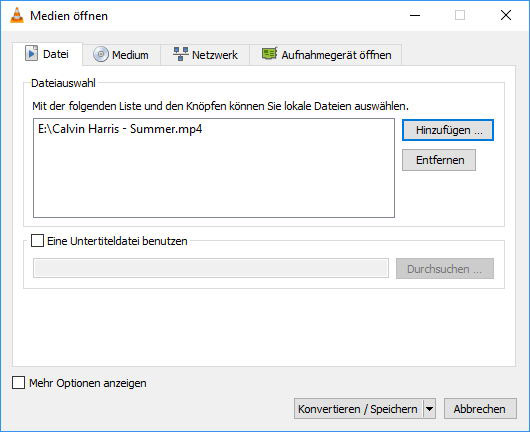Go to the Datei tab
Viewport: 530px width, 432px height.
coord(47,54)
